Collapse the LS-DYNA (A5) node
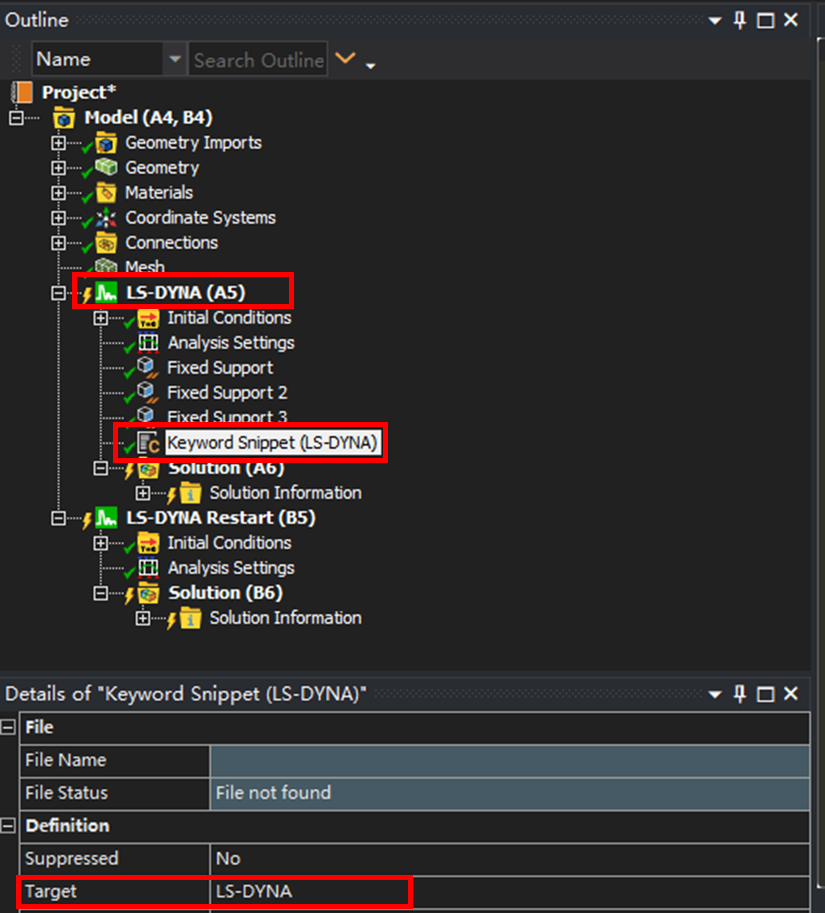 click(x=58, y=293)
